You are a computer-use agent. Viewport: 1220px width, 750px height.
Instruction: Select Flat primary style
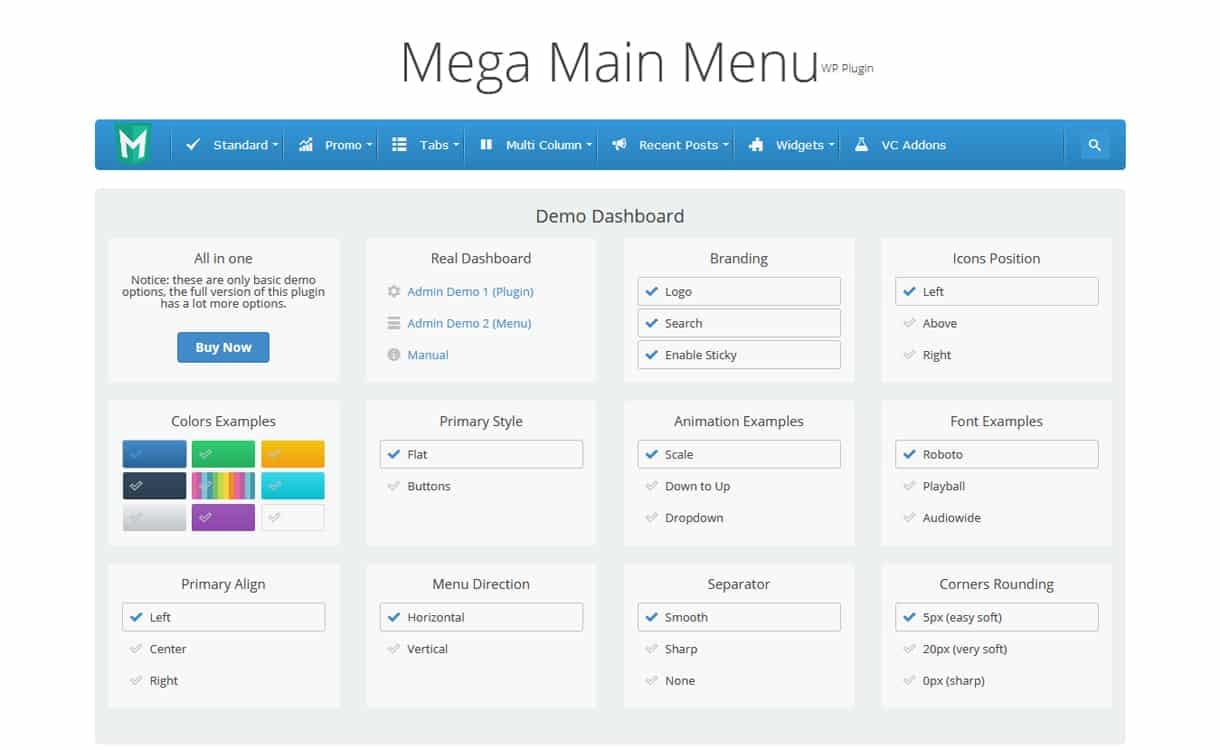pos(481,455)
